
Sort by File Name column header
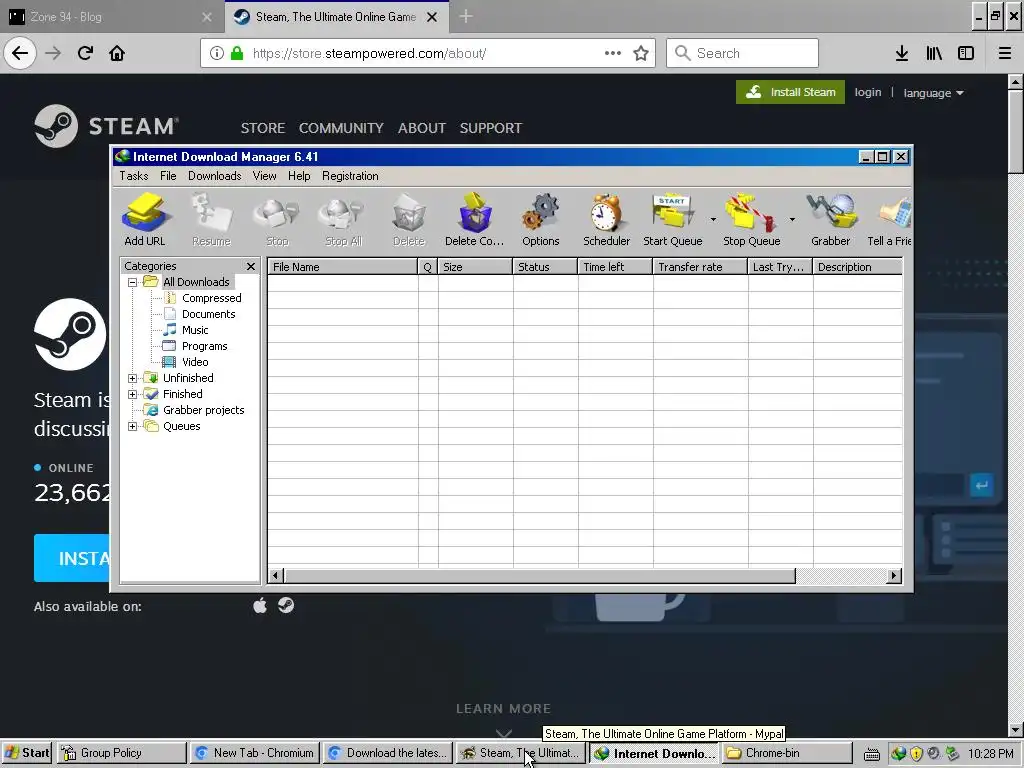[x=342, y=266]
